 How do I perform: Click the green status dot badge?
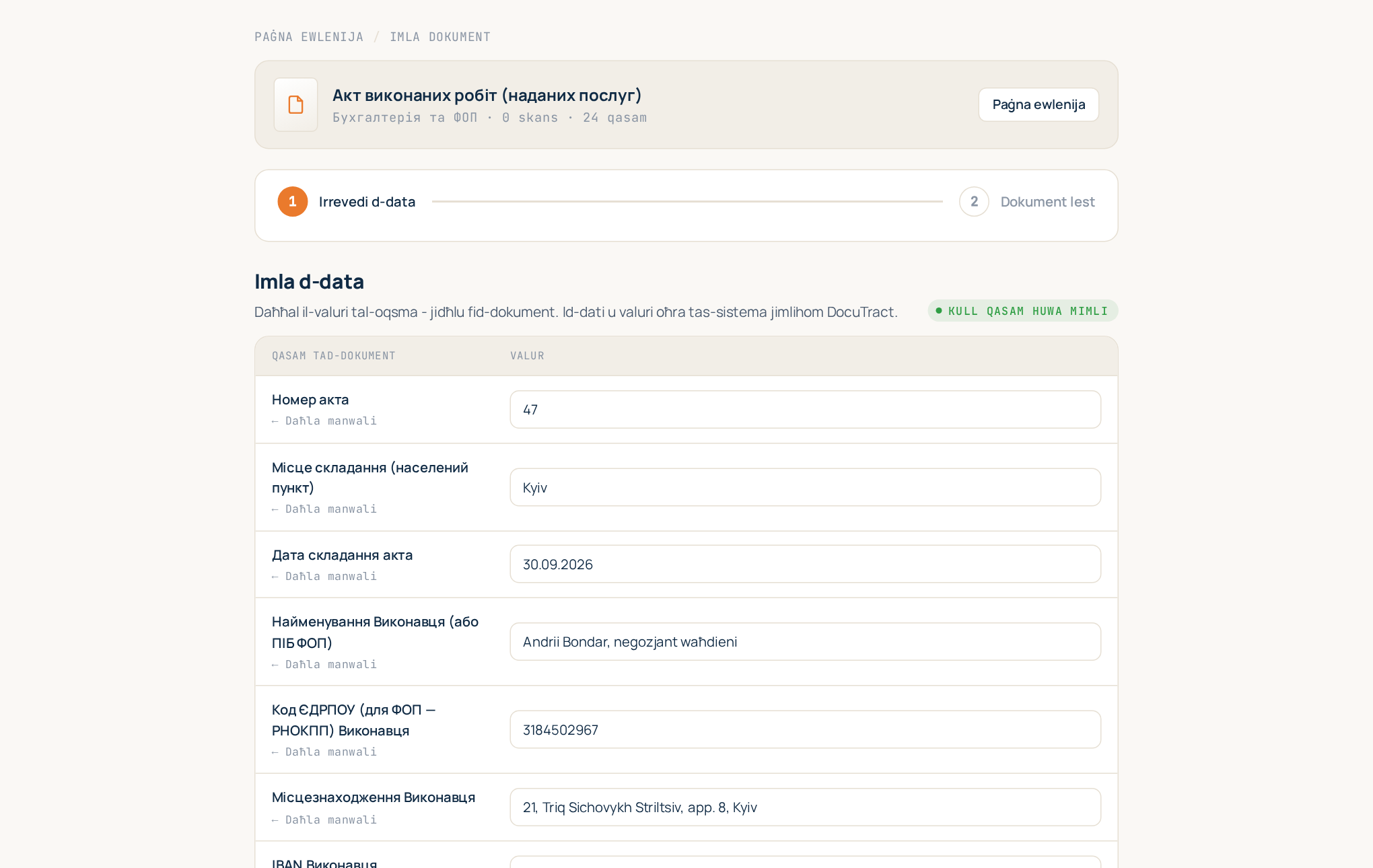939,311
